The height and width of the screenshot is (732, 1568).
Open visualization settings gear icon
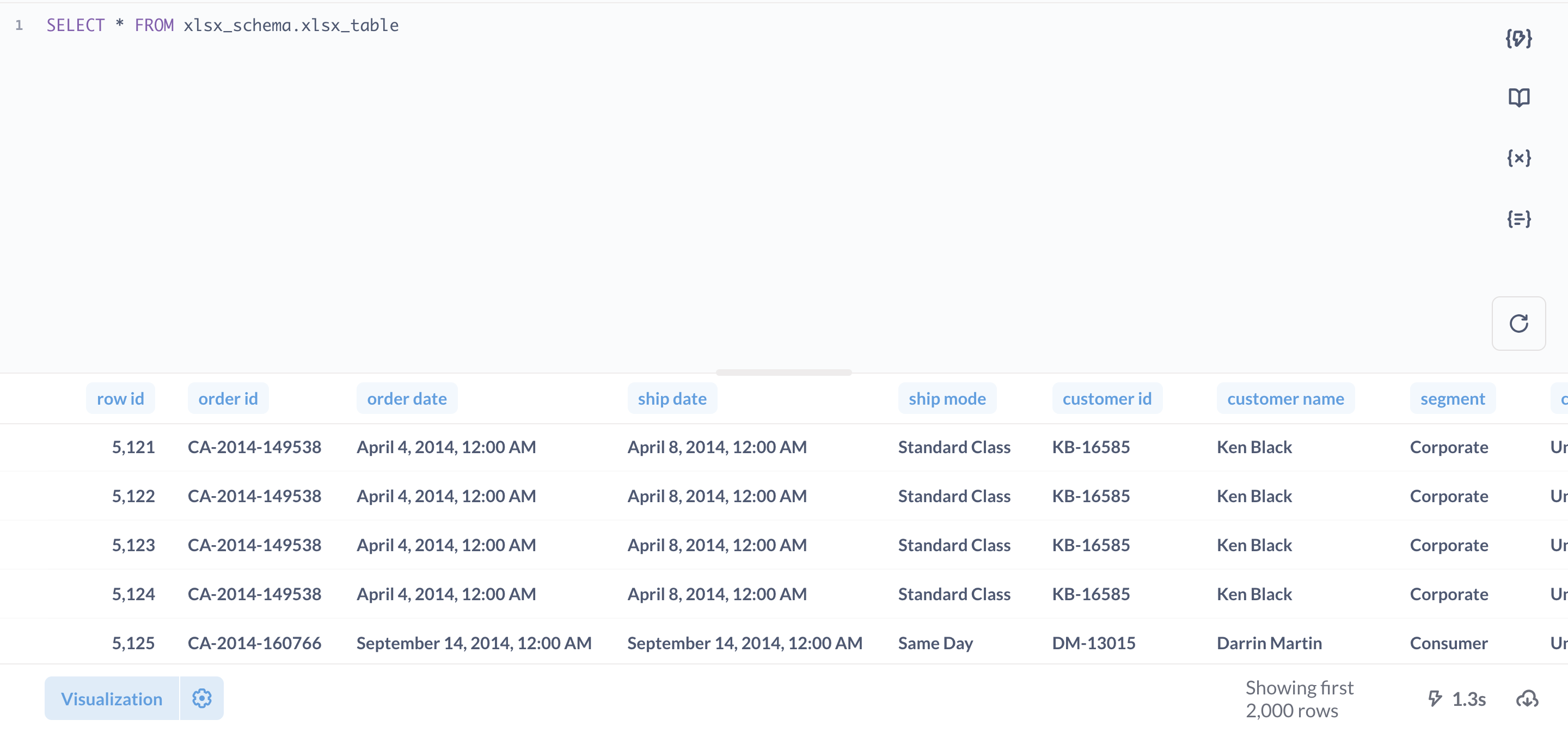click(x=201, y=698)
